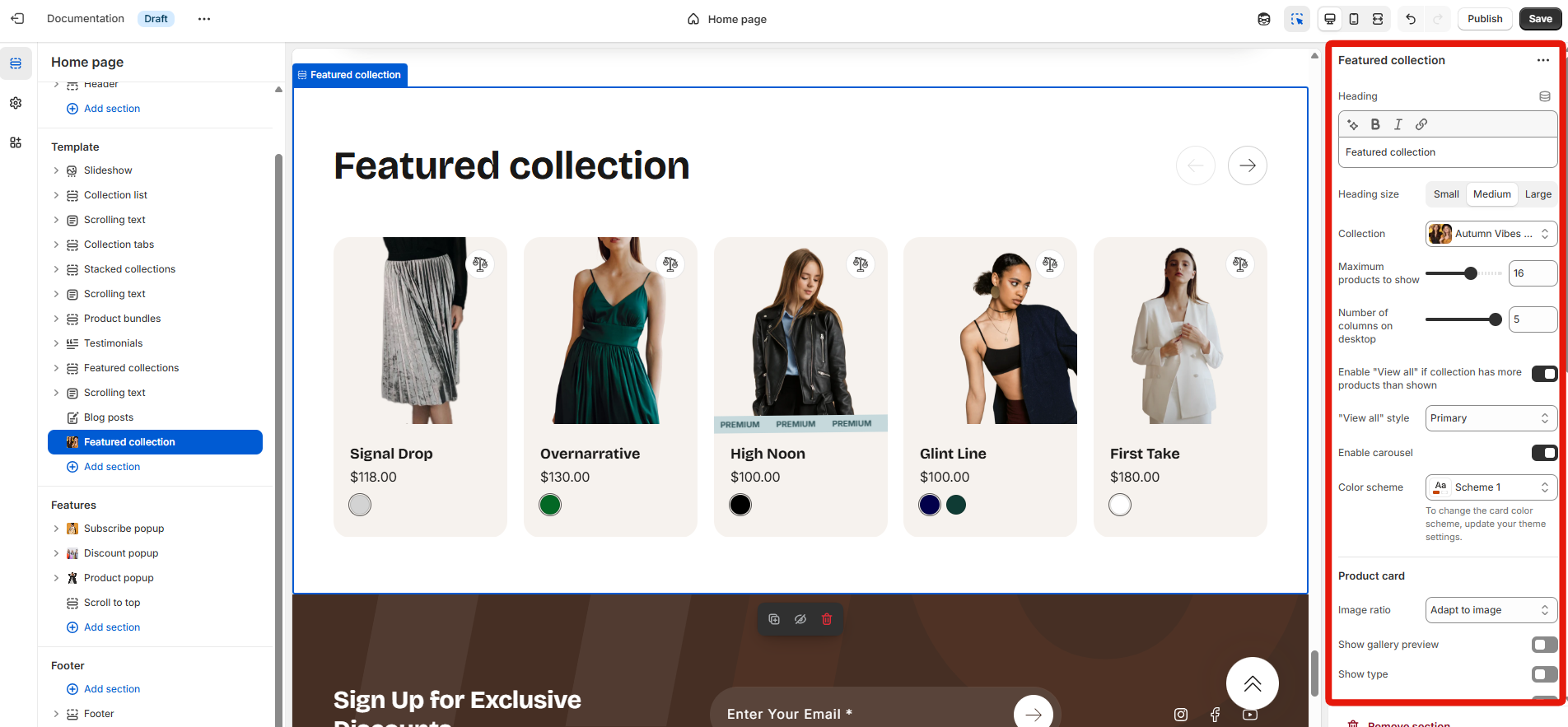Click the Save button

[1540, 19]
